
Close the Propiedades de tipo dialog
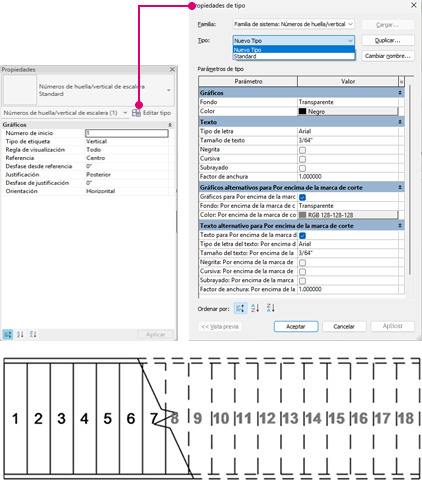click(x=414, y=5)
